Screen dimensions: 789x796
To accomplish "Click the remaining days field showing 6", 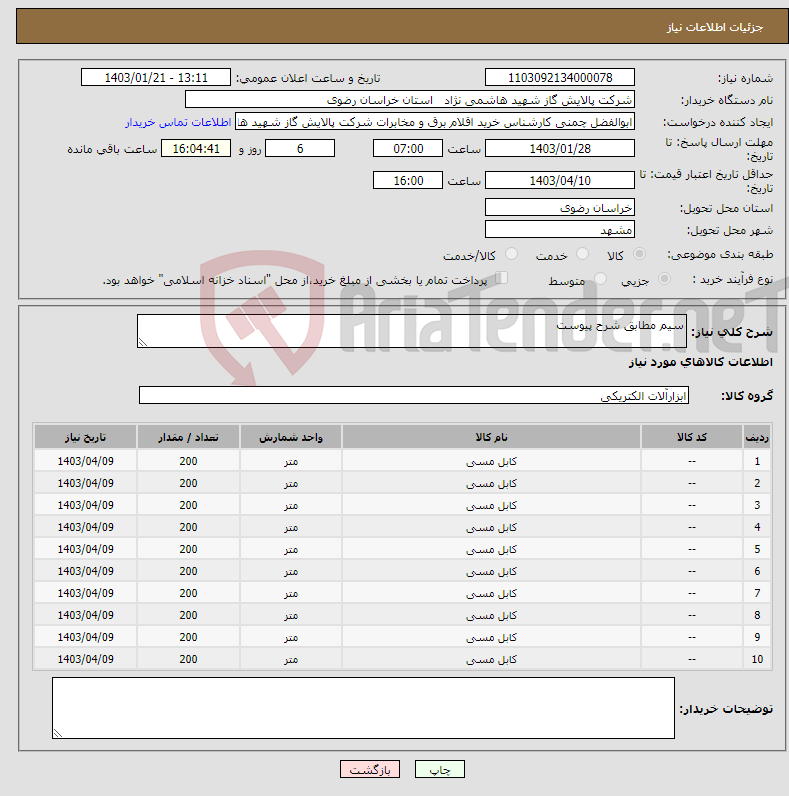I will pyautogui.click(x=300, y=148).
